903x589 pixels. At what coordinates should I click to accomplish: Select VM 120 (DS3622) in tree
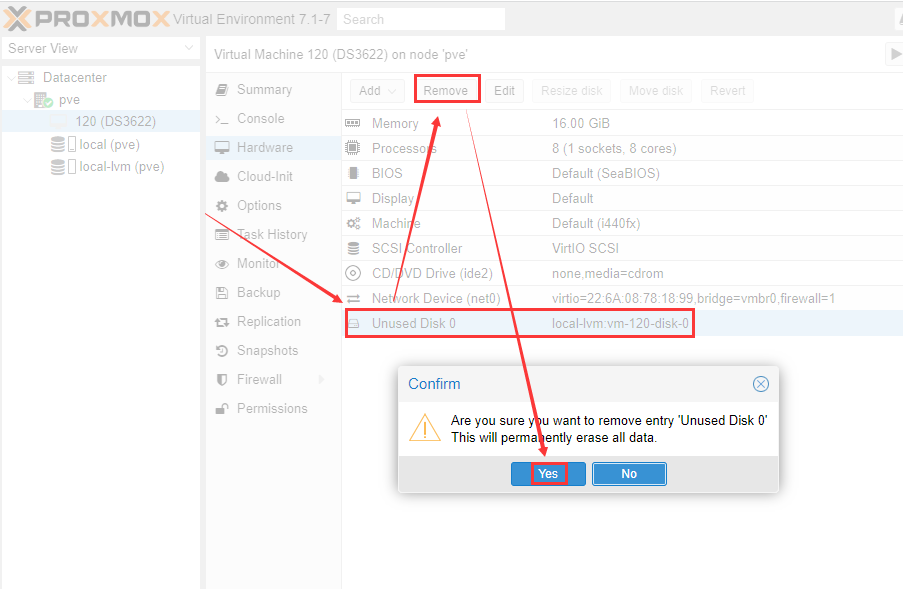tap(101, 121)
